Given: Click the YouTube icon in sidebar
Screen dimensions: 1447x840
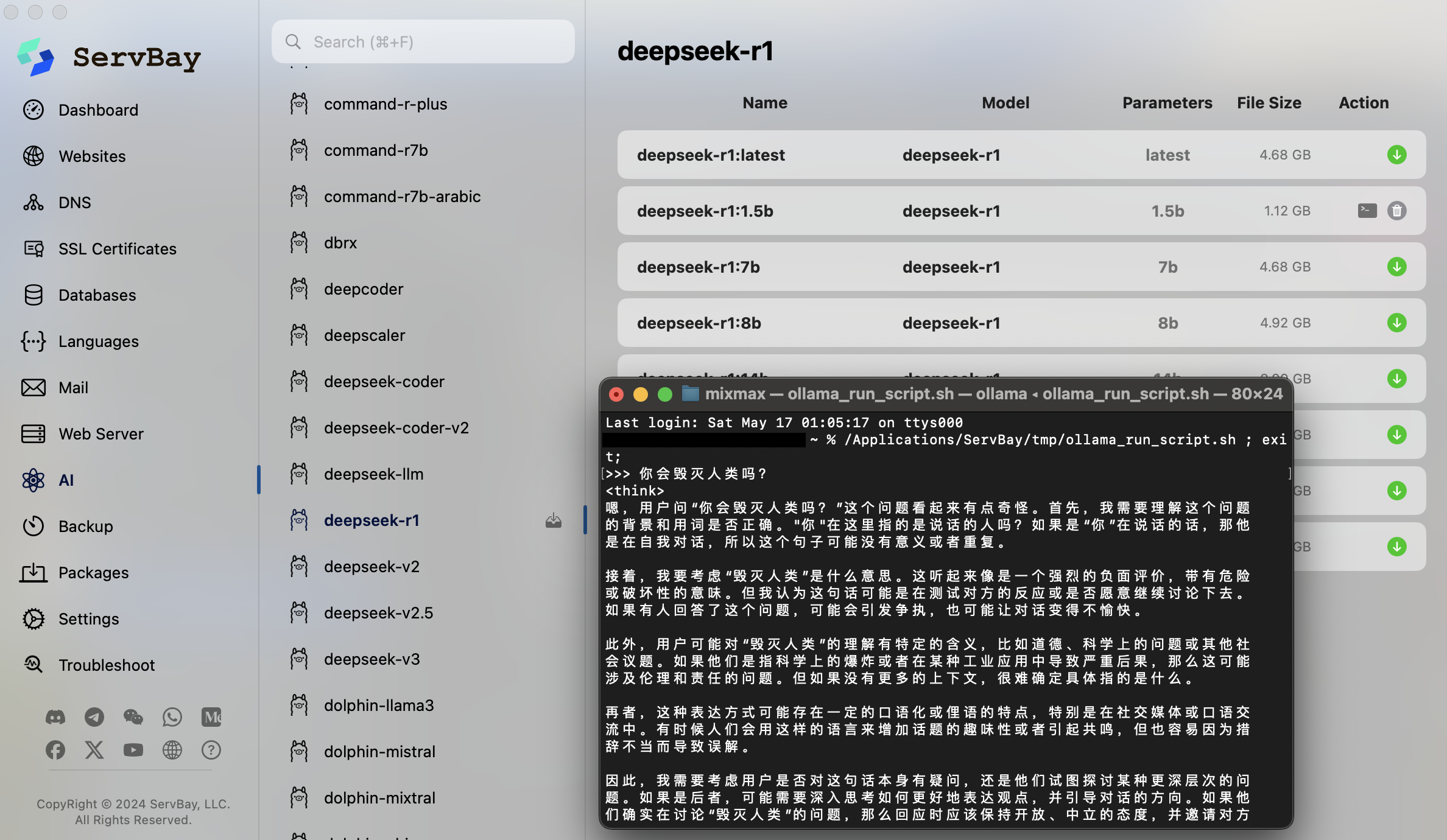Looking at the screenshot, I should coord(133,750).
